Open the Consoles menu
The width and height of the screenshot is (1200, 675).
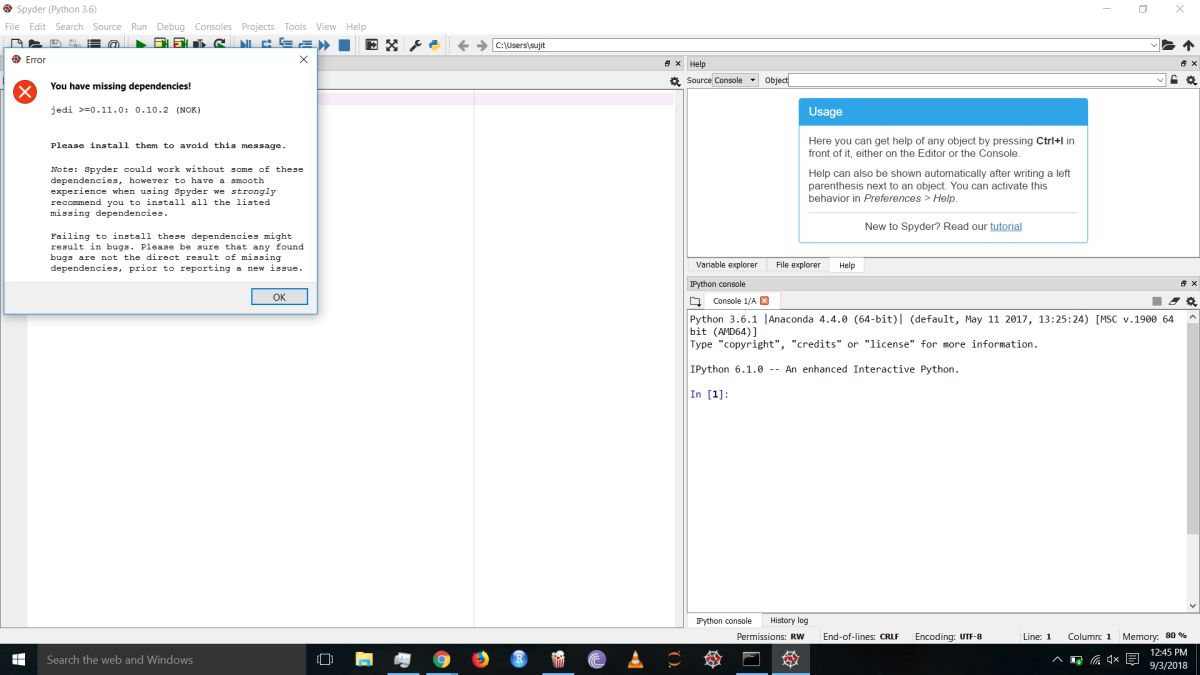click(x=213, y=27)
